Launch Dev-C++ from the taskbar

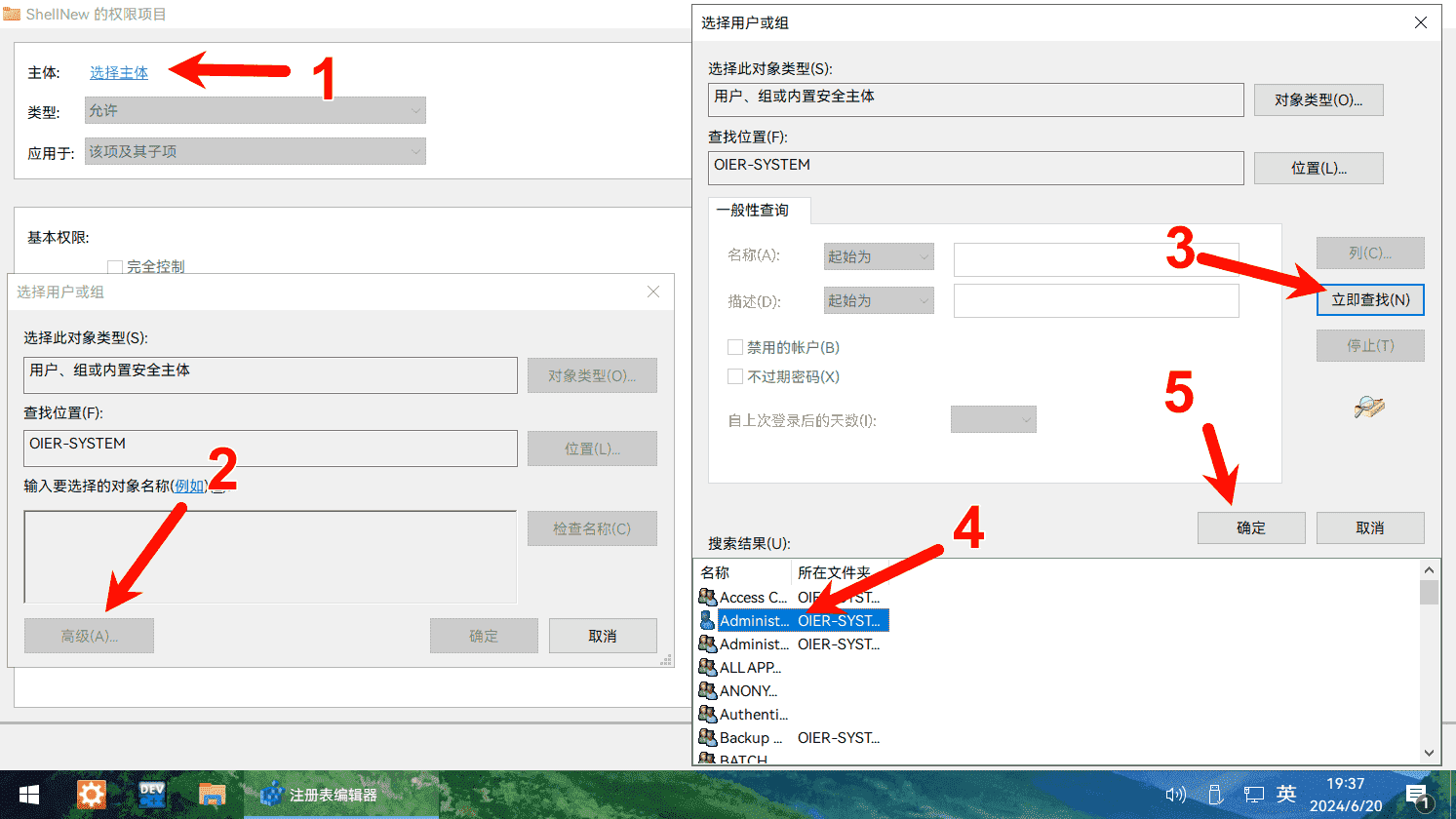[x=152, y=795]
